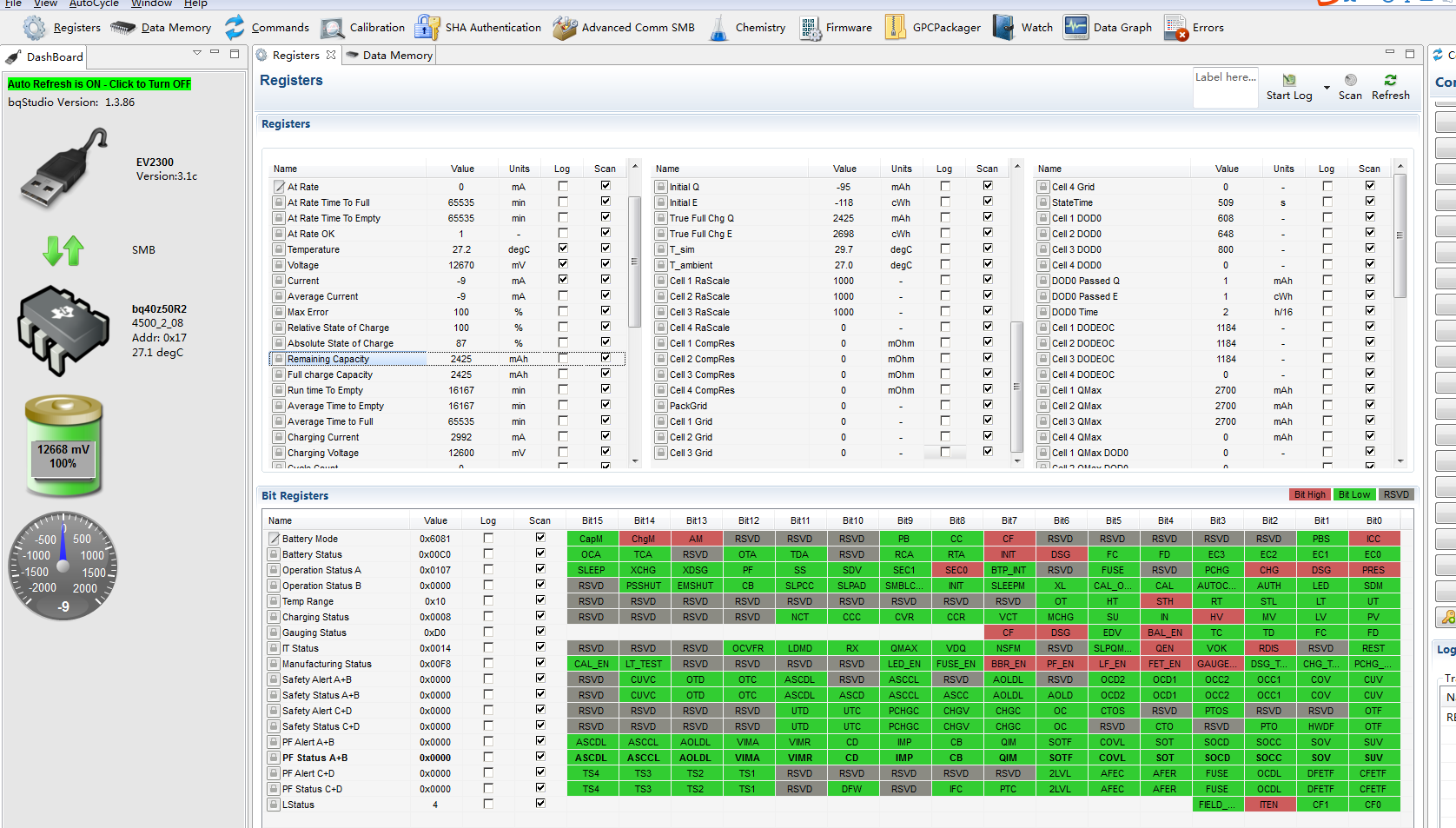Click the At Rate edit pencil icon
The image size is (1456, 828).
point(279,187)
